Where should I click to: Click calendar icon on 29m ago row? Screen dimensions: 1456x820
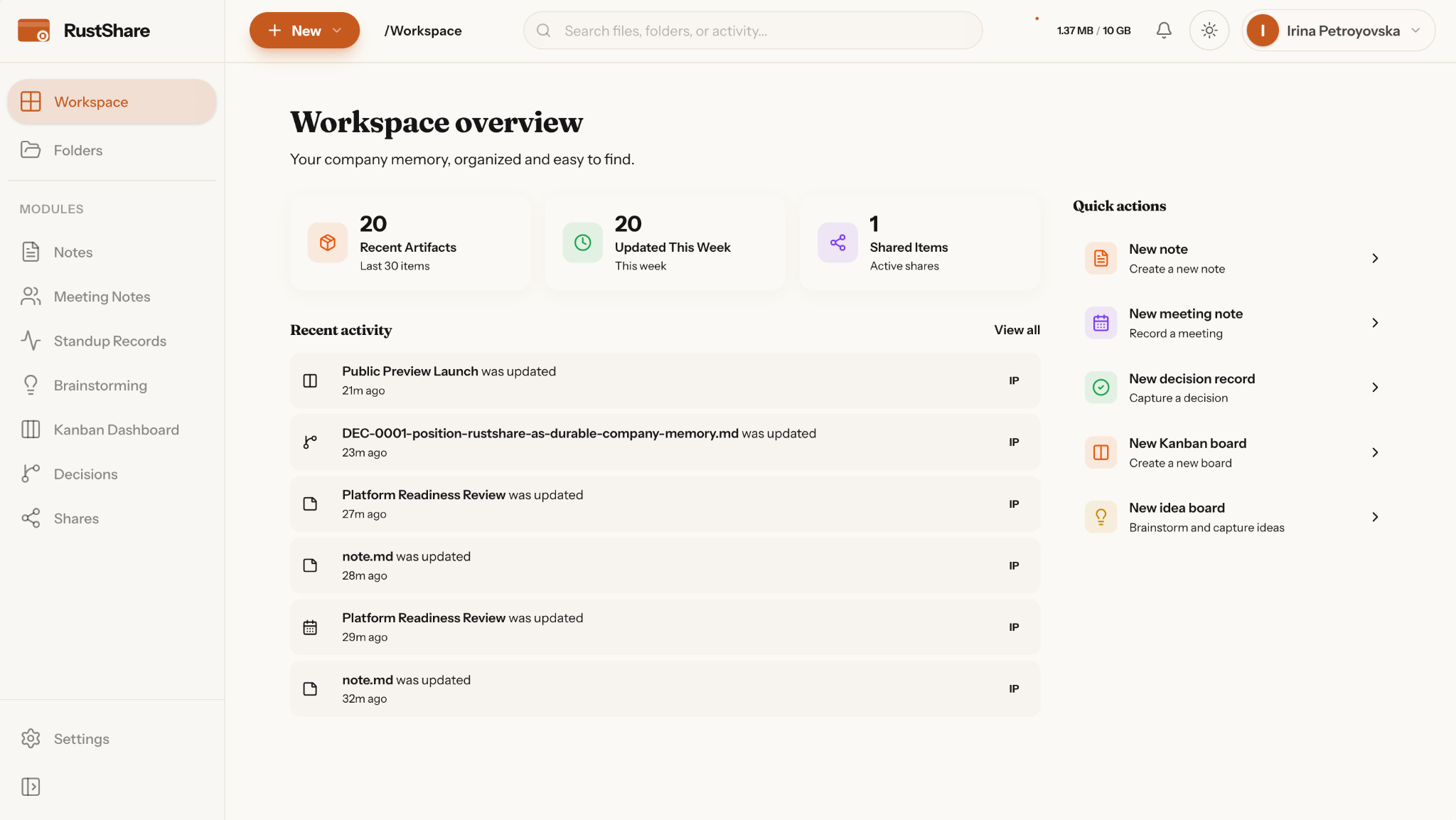(310, 627)
